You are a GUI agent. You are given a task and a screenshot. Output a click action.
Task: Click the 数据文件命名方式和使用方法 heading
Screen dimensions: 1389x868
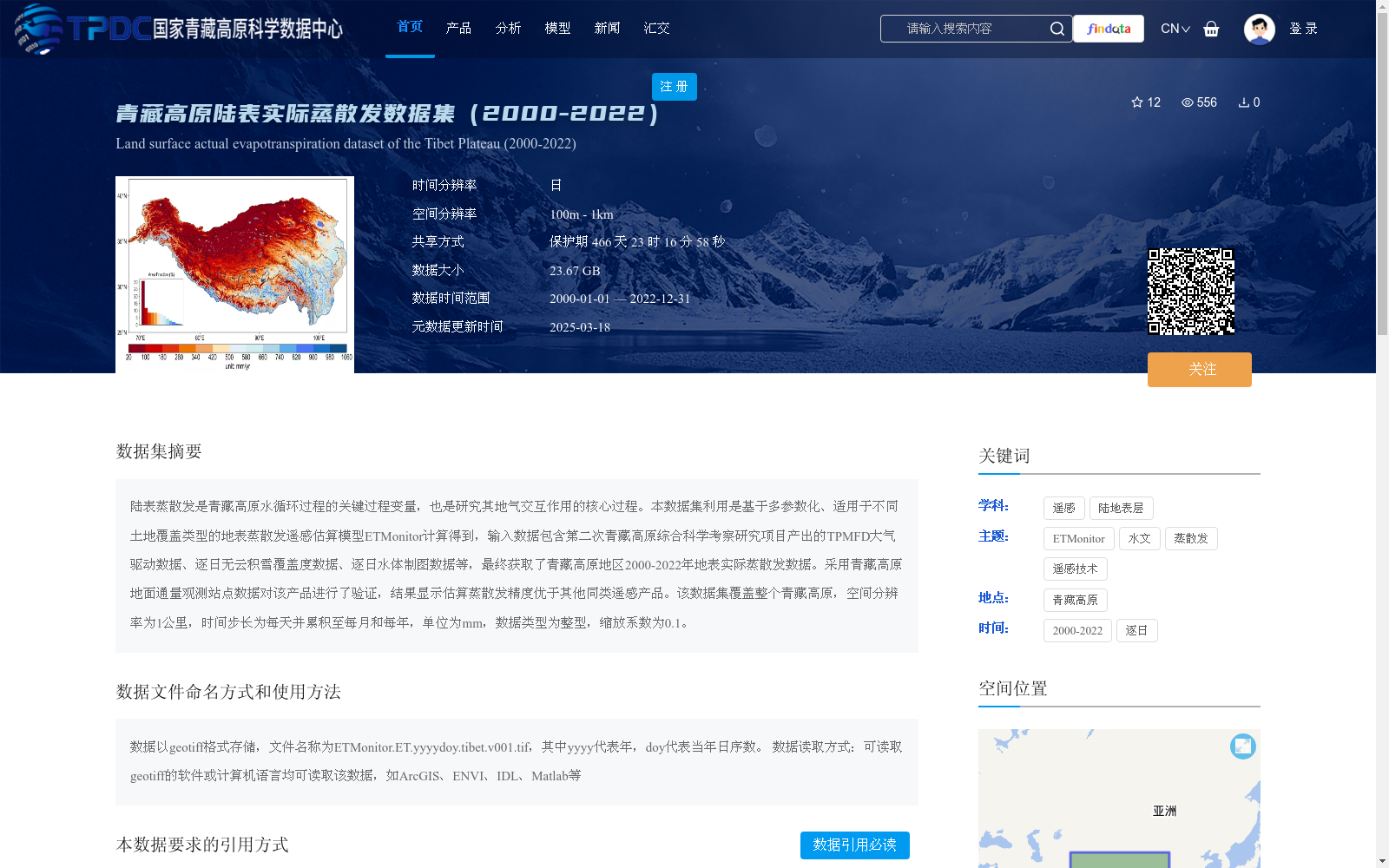coord(228,692)
